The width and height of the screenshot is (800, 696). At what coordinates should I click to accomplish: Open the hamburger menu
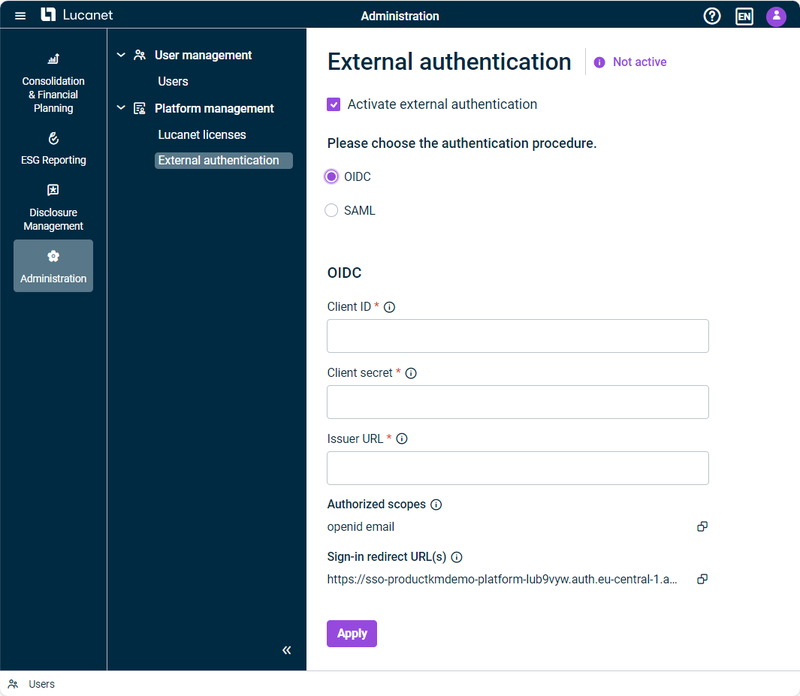pos(20,15)
